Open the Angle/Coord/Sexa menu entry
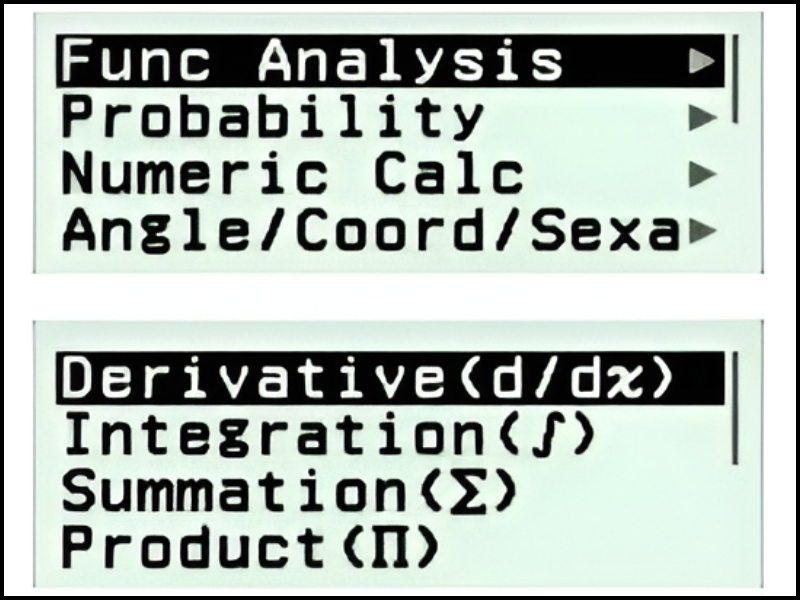 click(370, 233)
